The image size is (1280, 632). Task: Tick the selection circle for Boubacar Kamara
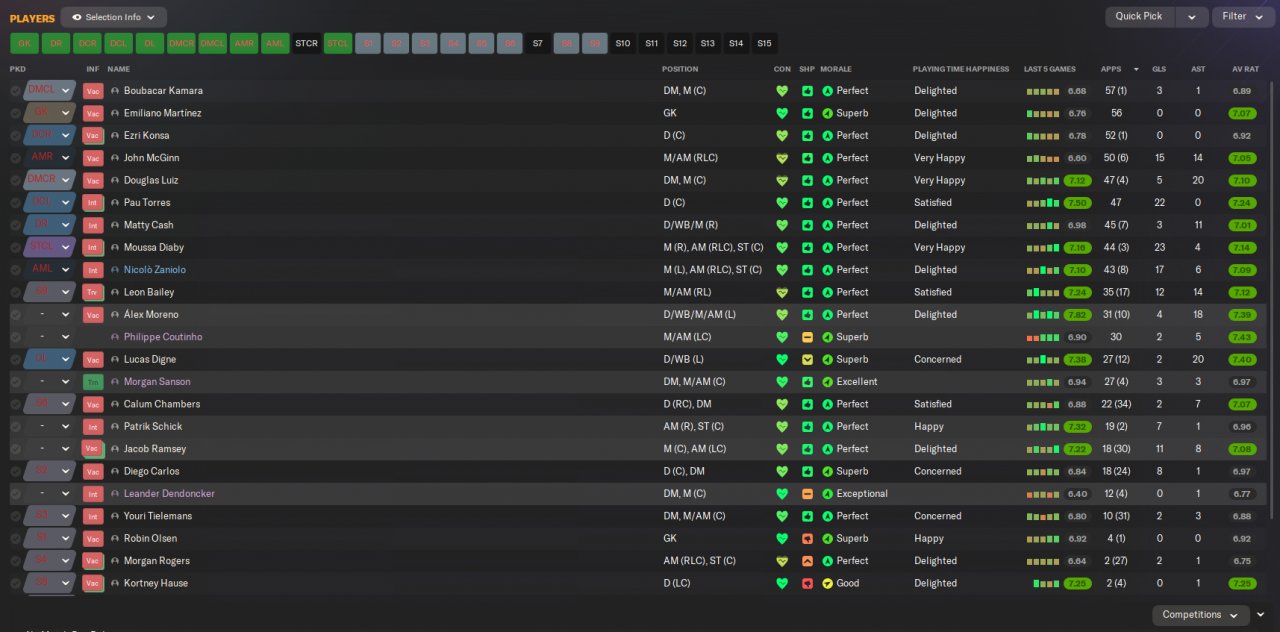tap(15, 91)
